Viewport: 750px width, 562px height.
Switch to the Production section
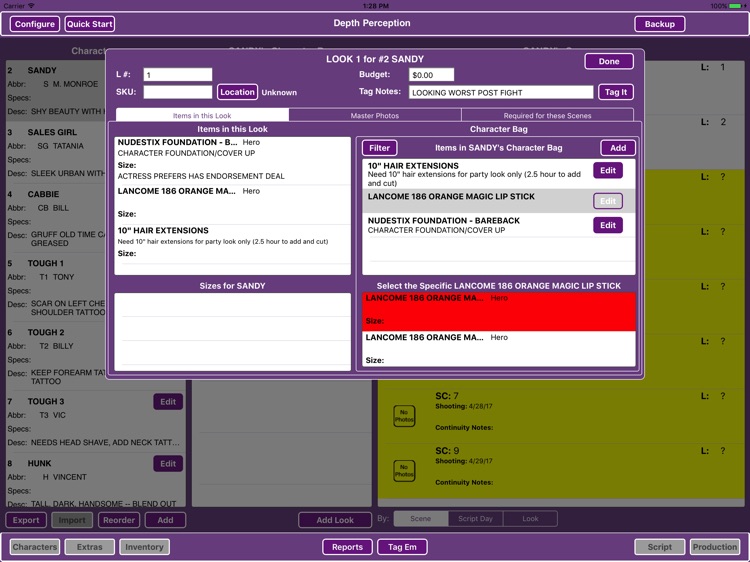(x=715, y=547)
